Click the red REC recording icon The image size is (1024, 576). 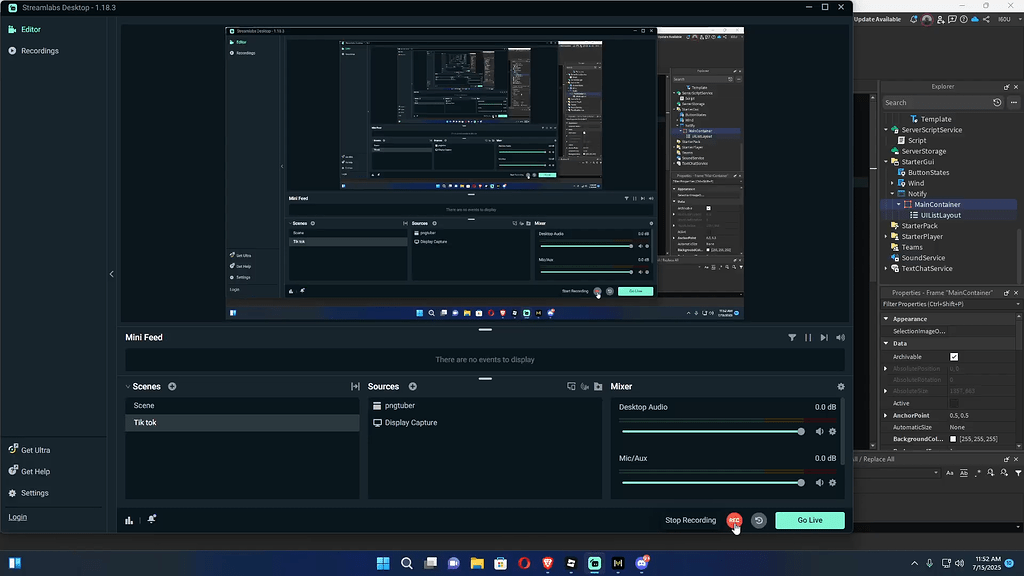(x=734, y=520)
